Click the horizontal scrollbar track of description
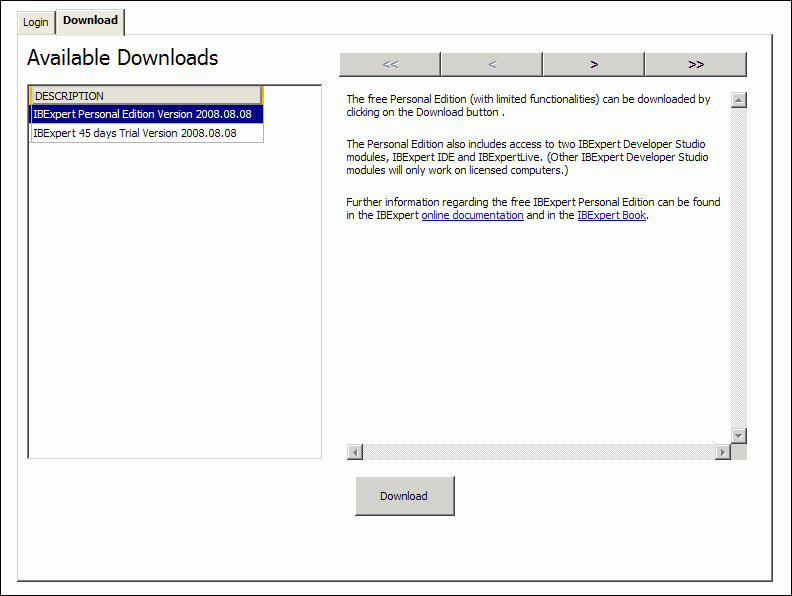Viewport: 792px width, 596px height. pyautogui.click(x=539, y=452)
